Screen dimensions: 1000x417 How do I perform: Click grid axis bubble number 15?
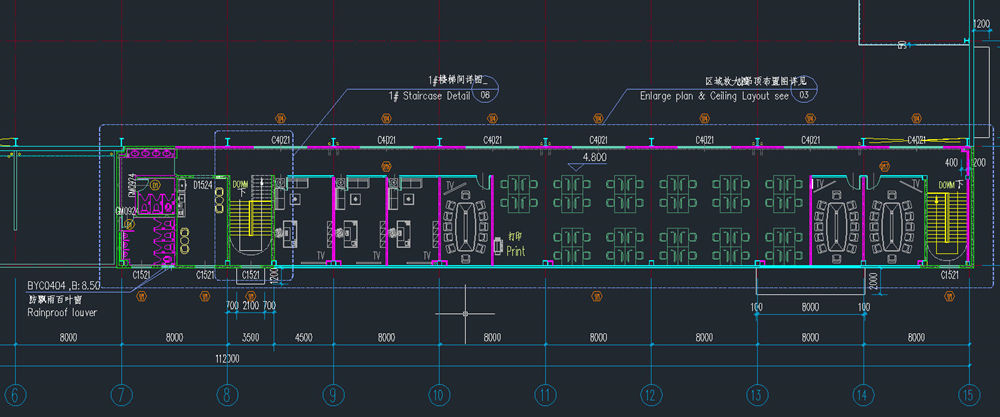[969, 395]
